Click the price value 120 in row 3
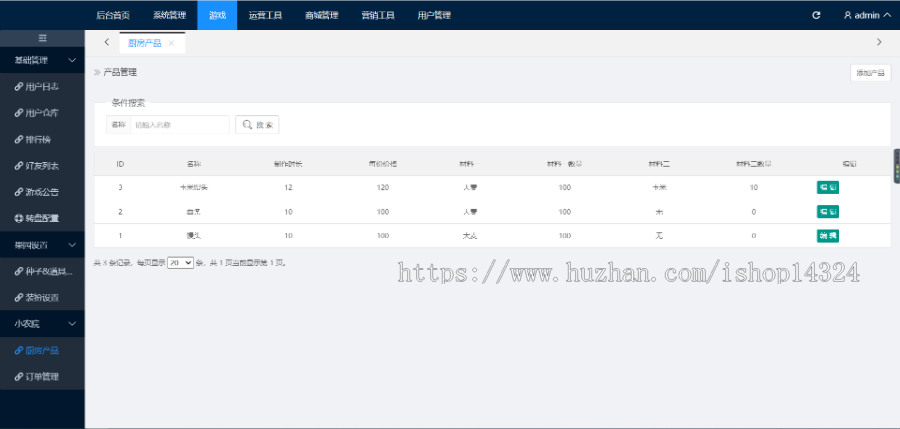The width and height of the screenshot is (900, 429). click(383, 187)
